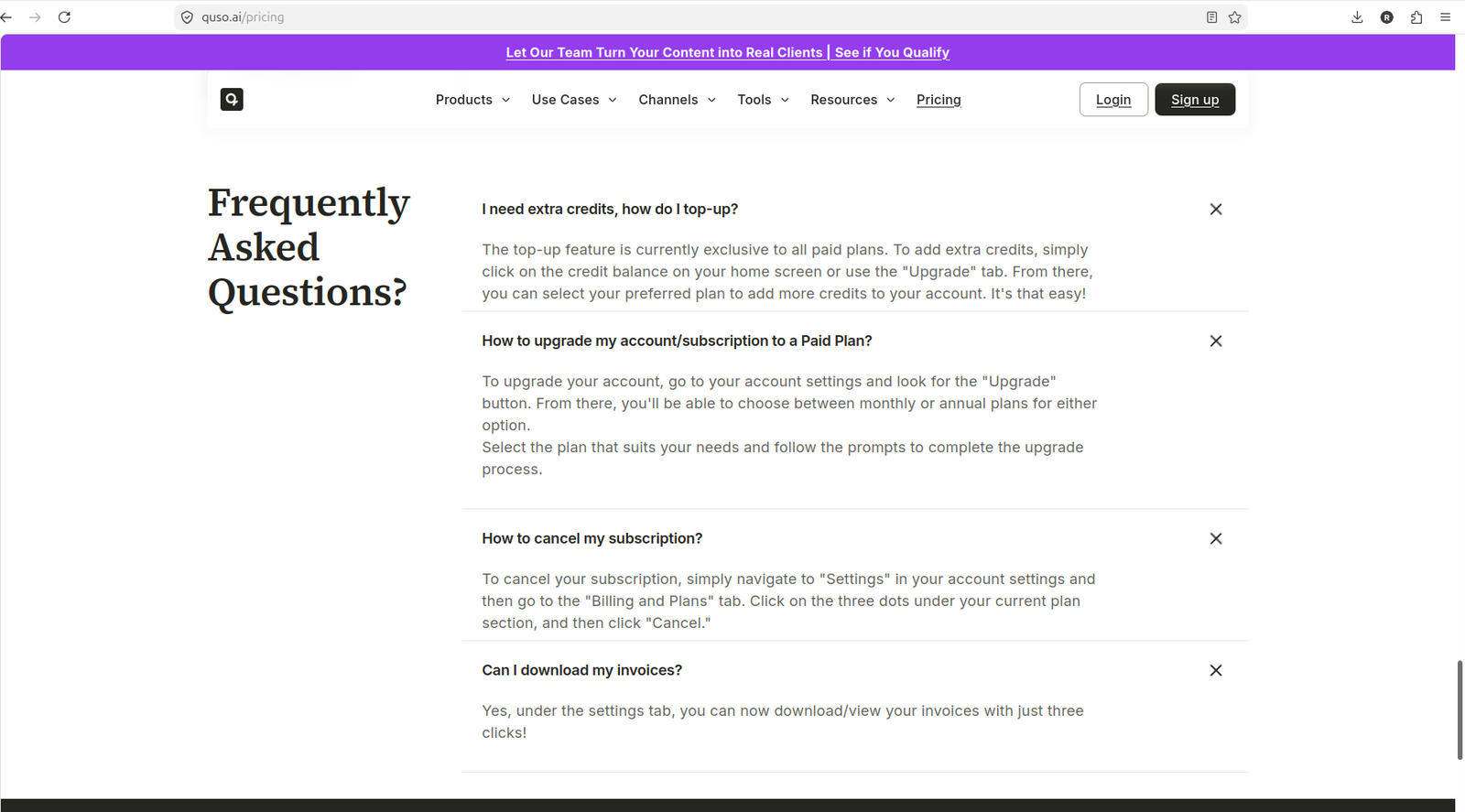
Task: Open the account profile icon in toolbar
Action: 1387,17
